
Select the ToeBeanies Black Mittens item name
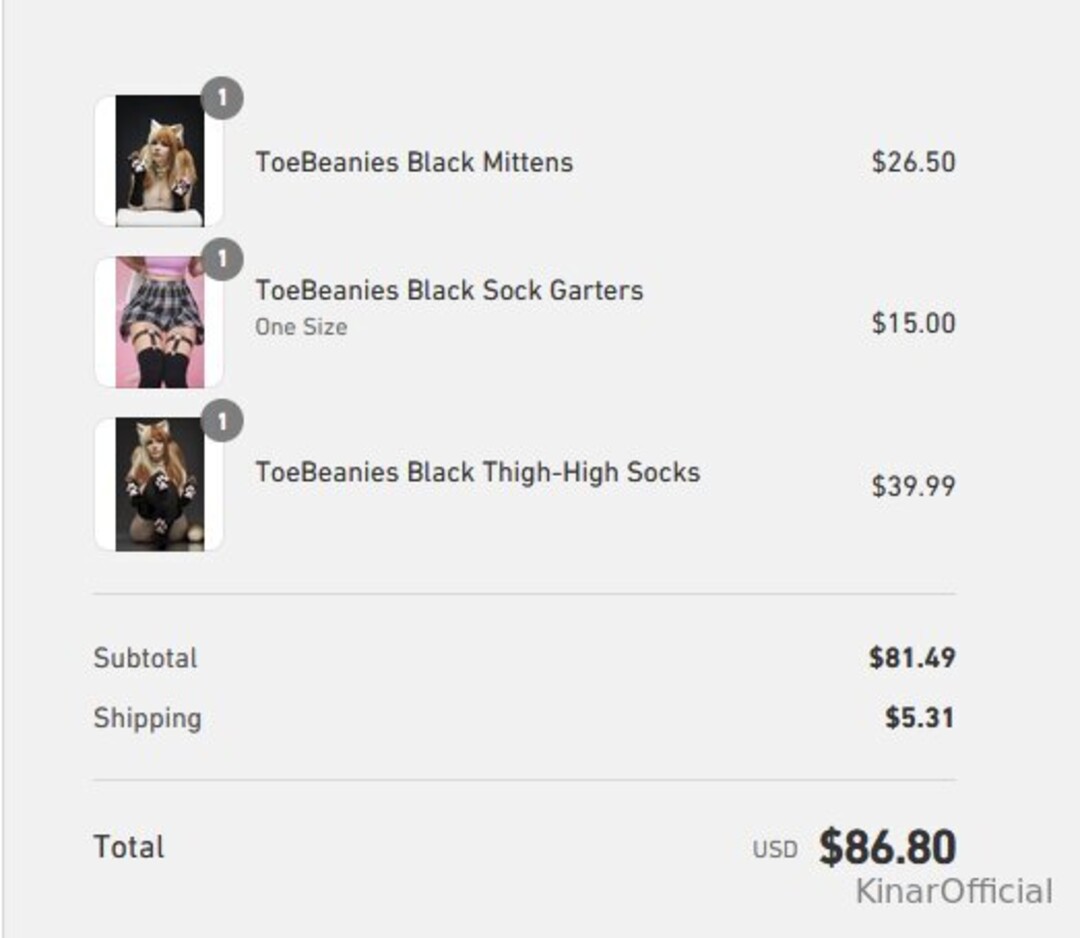pos(414,162)
